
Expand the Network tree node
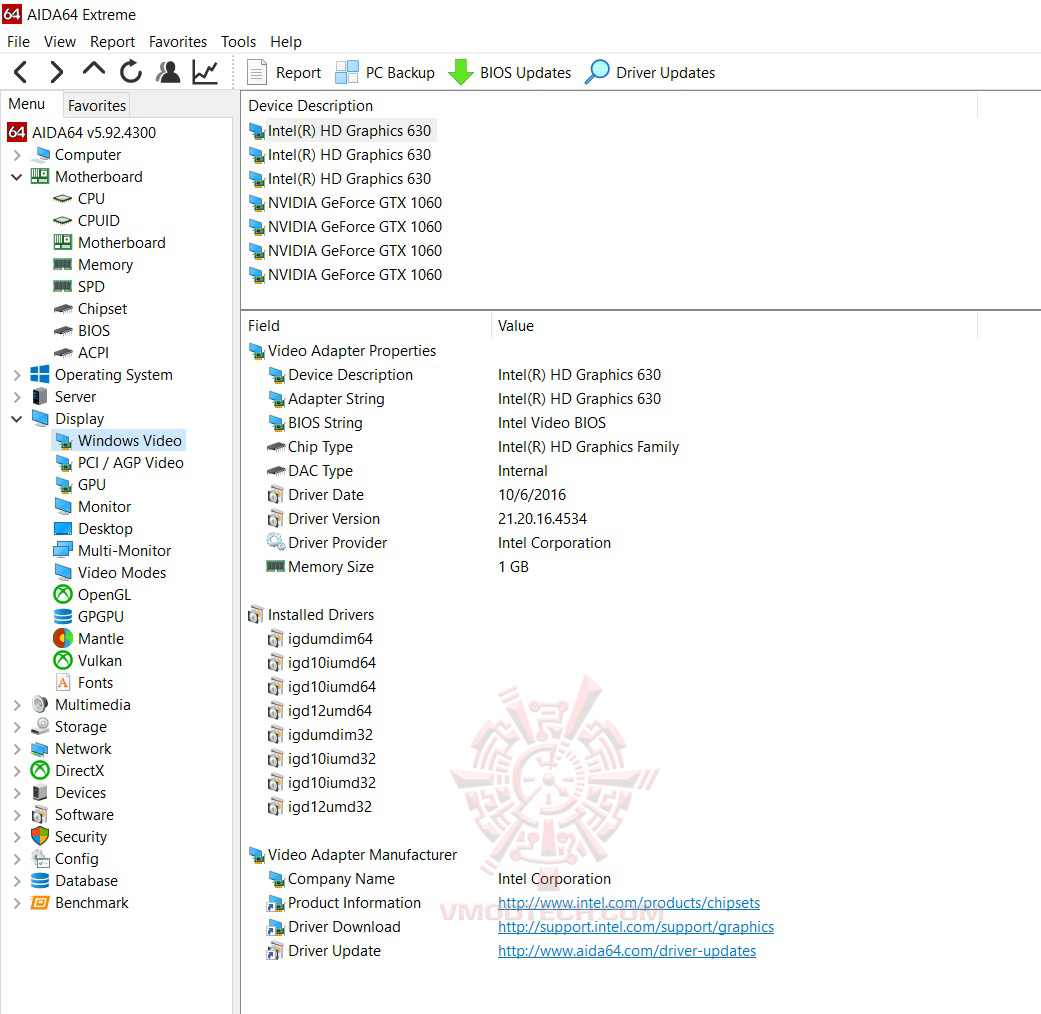coord(17,749)
